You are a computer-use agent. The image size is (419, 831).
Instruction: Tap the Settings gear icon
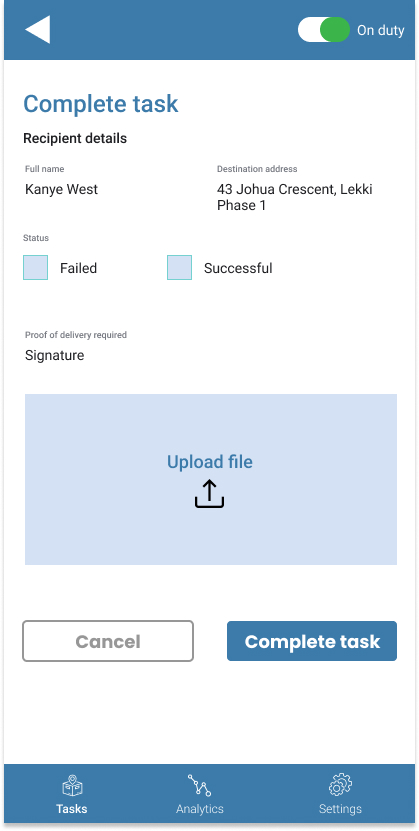tap(340, 785)
